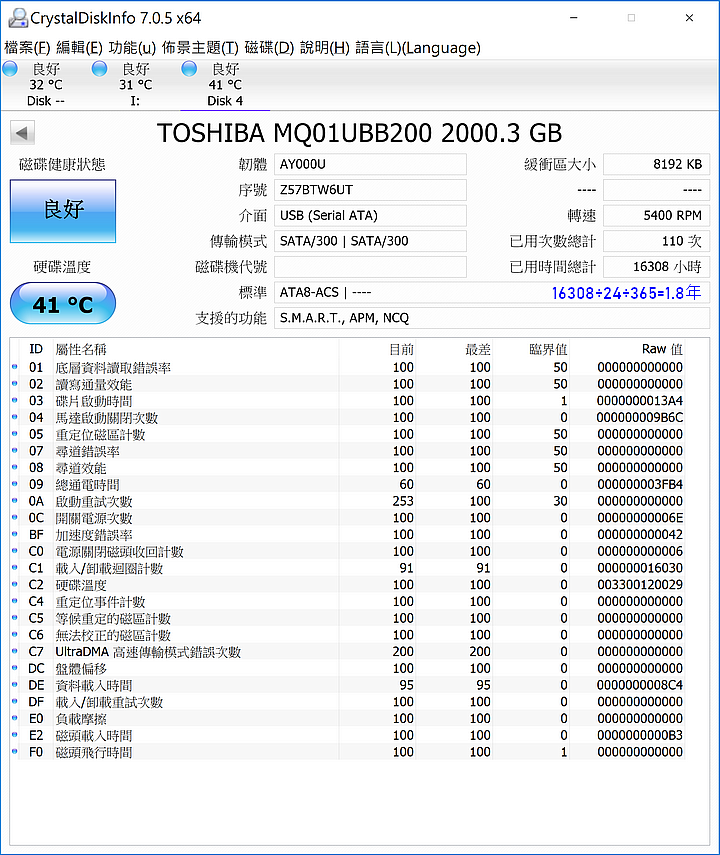Open the 檔案(F) menu

pos(27,48)
